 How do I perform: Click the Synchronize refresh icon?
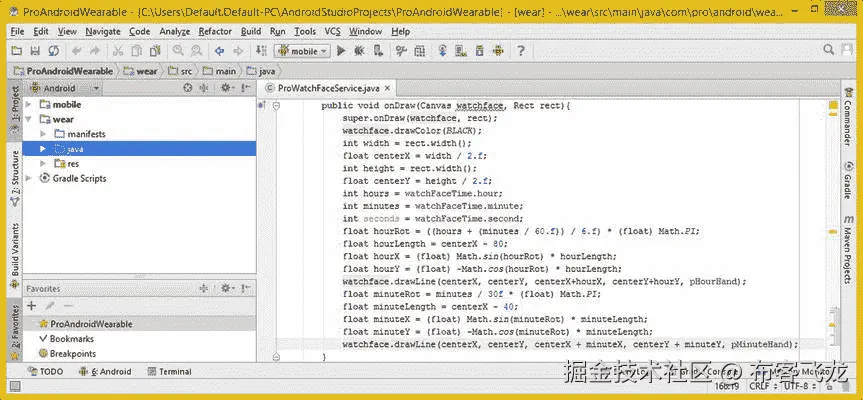coord(53,51)
